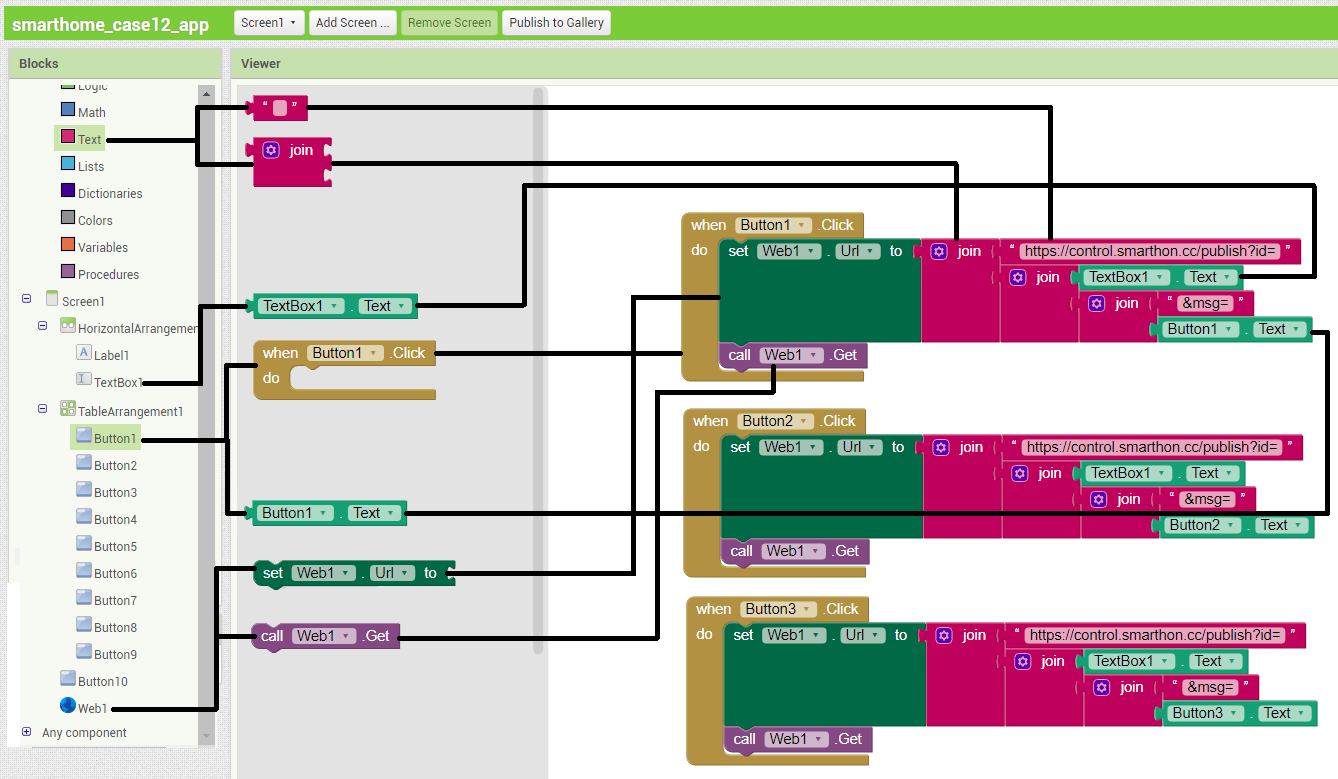The image size is (1338, 779).
Task: Expand the Any component node
Action: pos(26,731)
